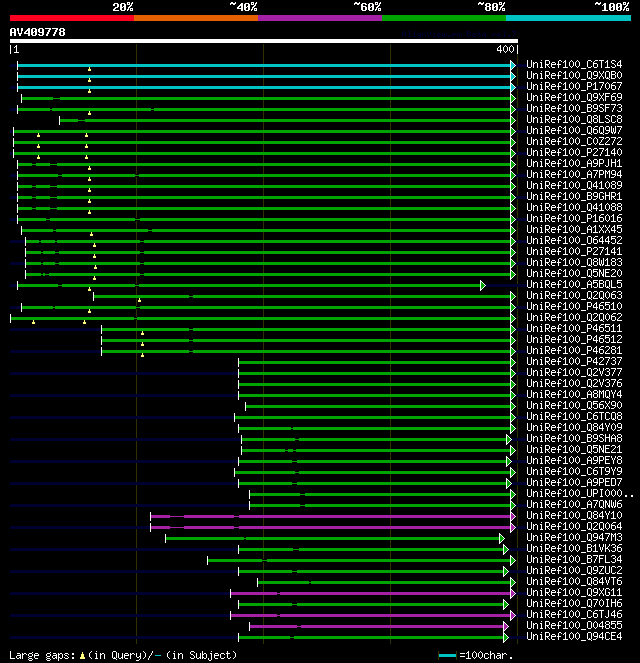640x663 pixels.
Task: Click UniRef100_Q8W183 label
Action: click(574, 262)
